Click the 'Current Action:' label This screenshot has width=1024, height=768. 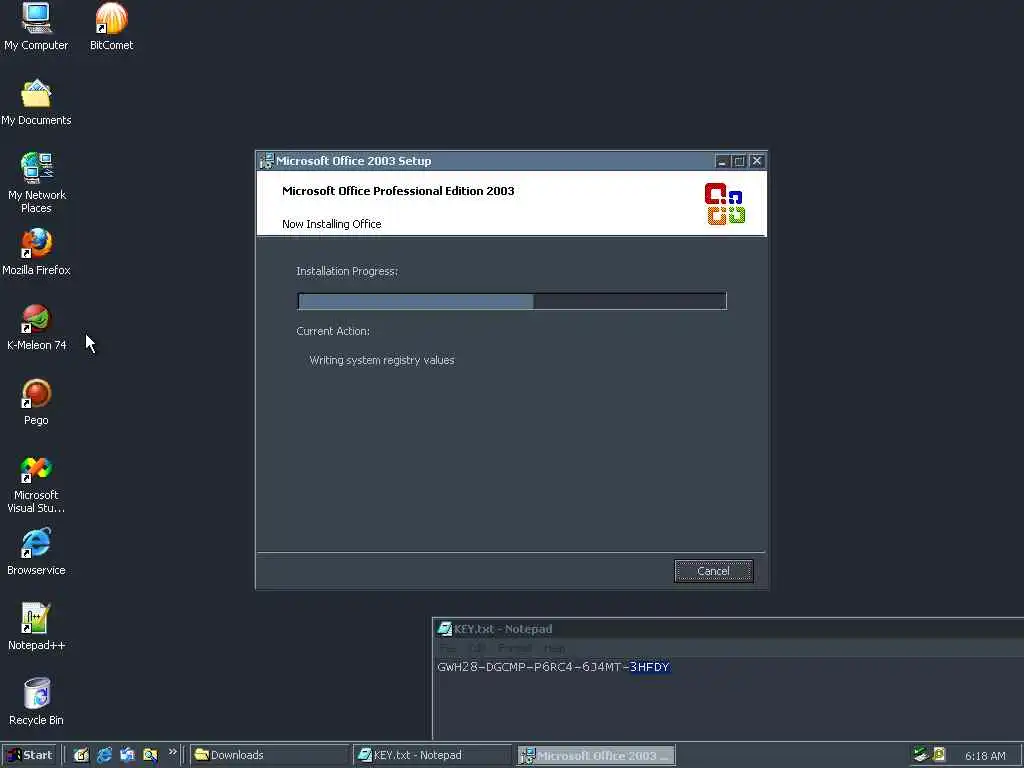333,331
